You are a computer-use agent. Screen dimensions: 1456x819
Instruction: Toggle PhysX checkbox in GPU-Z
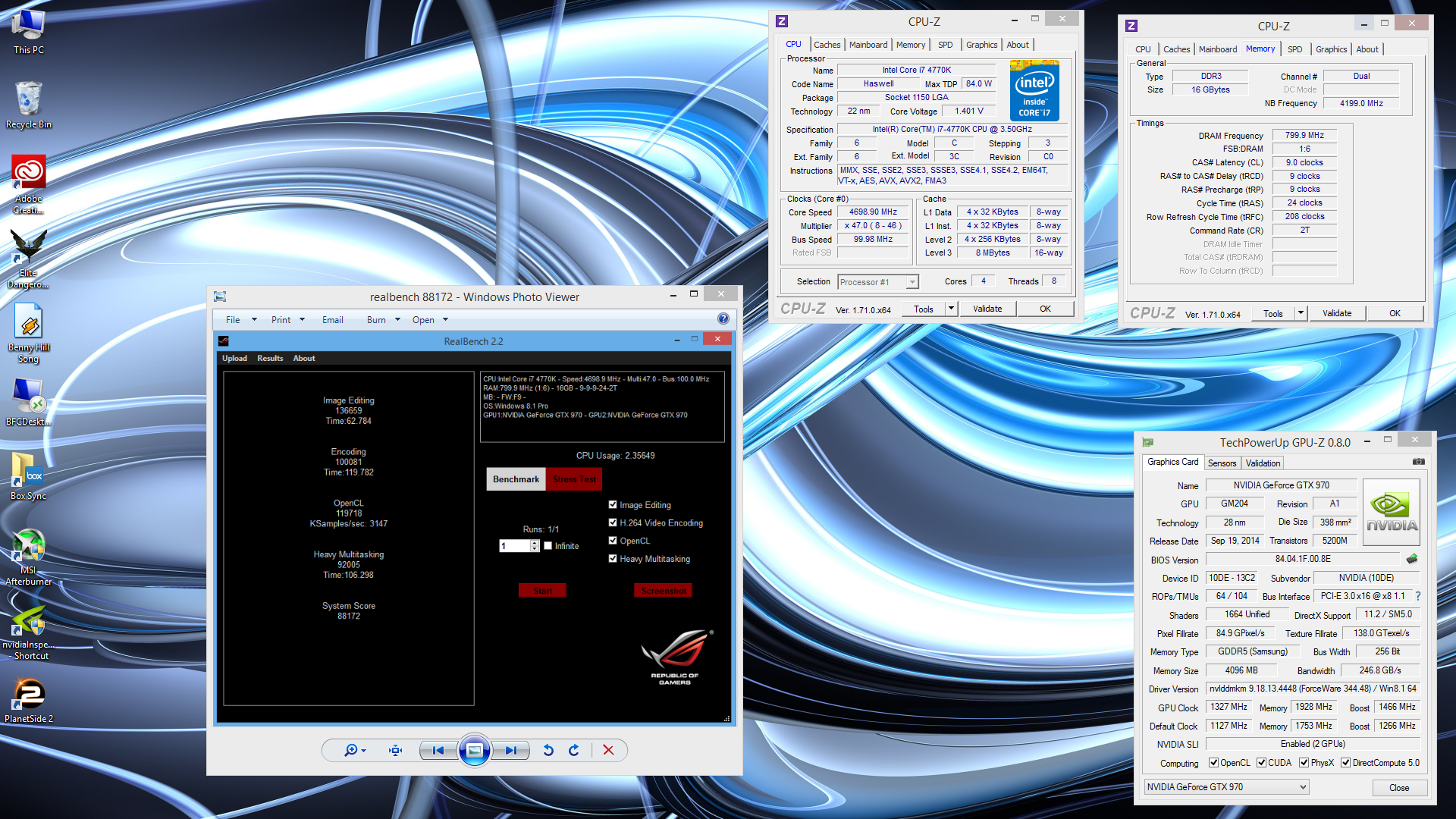pyautogui.click(x=1304, y=763)
